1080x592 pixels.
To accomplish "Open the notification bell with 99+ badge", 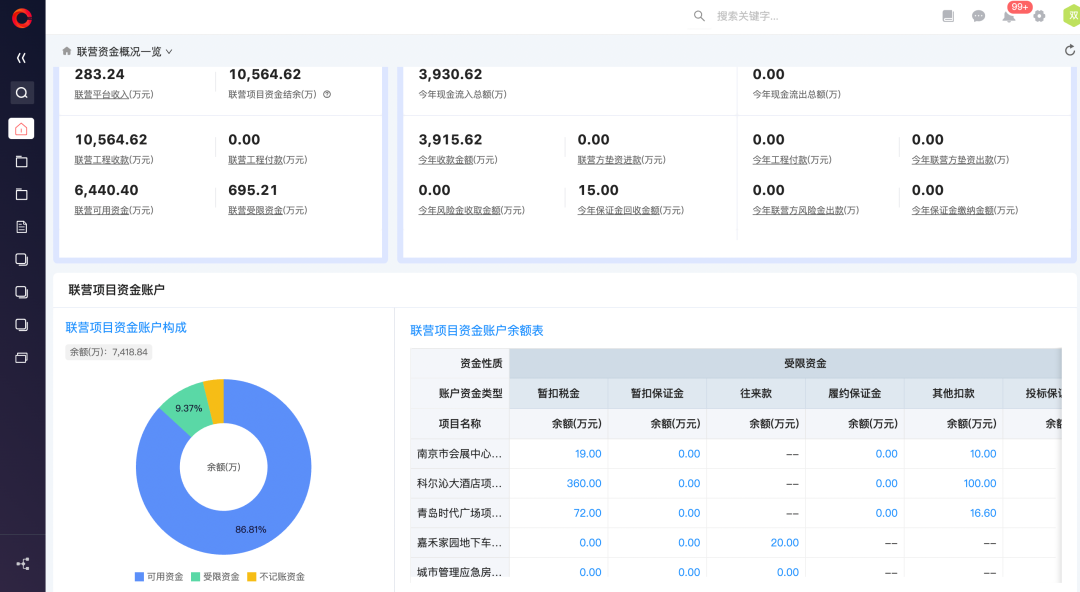I will pyautogui.click(x=1009, y=16).
